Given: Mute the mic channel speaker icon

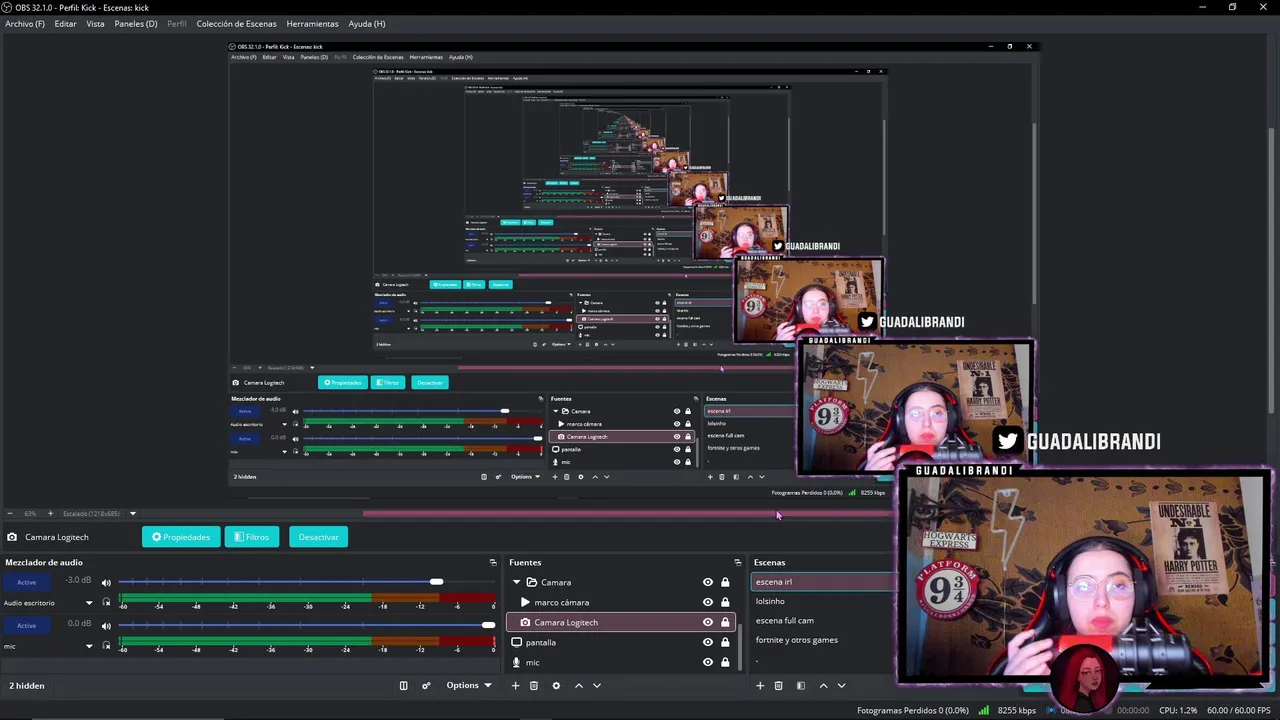Looking at the screenshot, I should (x=106, y=625).
